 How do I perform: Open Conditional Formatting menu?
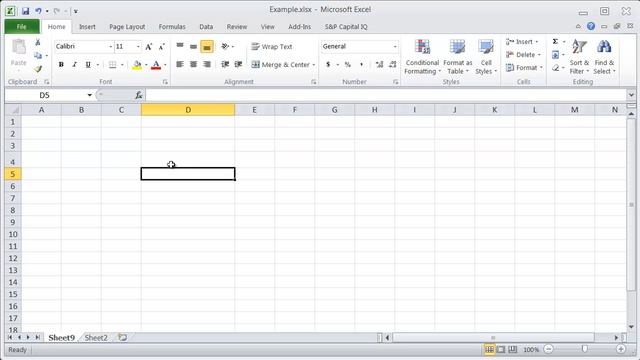pyautogui.click(x=422, y=57)
